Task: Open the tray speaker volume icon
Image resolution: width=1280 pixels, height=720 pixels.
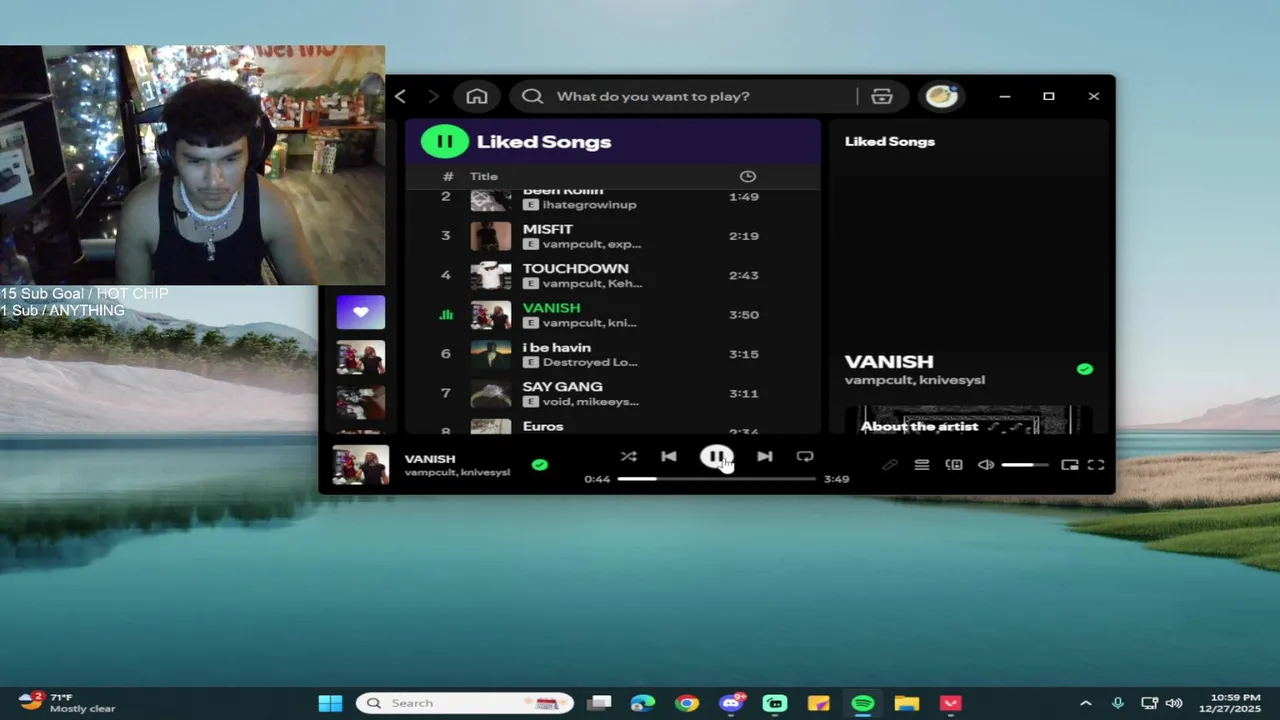Action: pos(1173,703)
